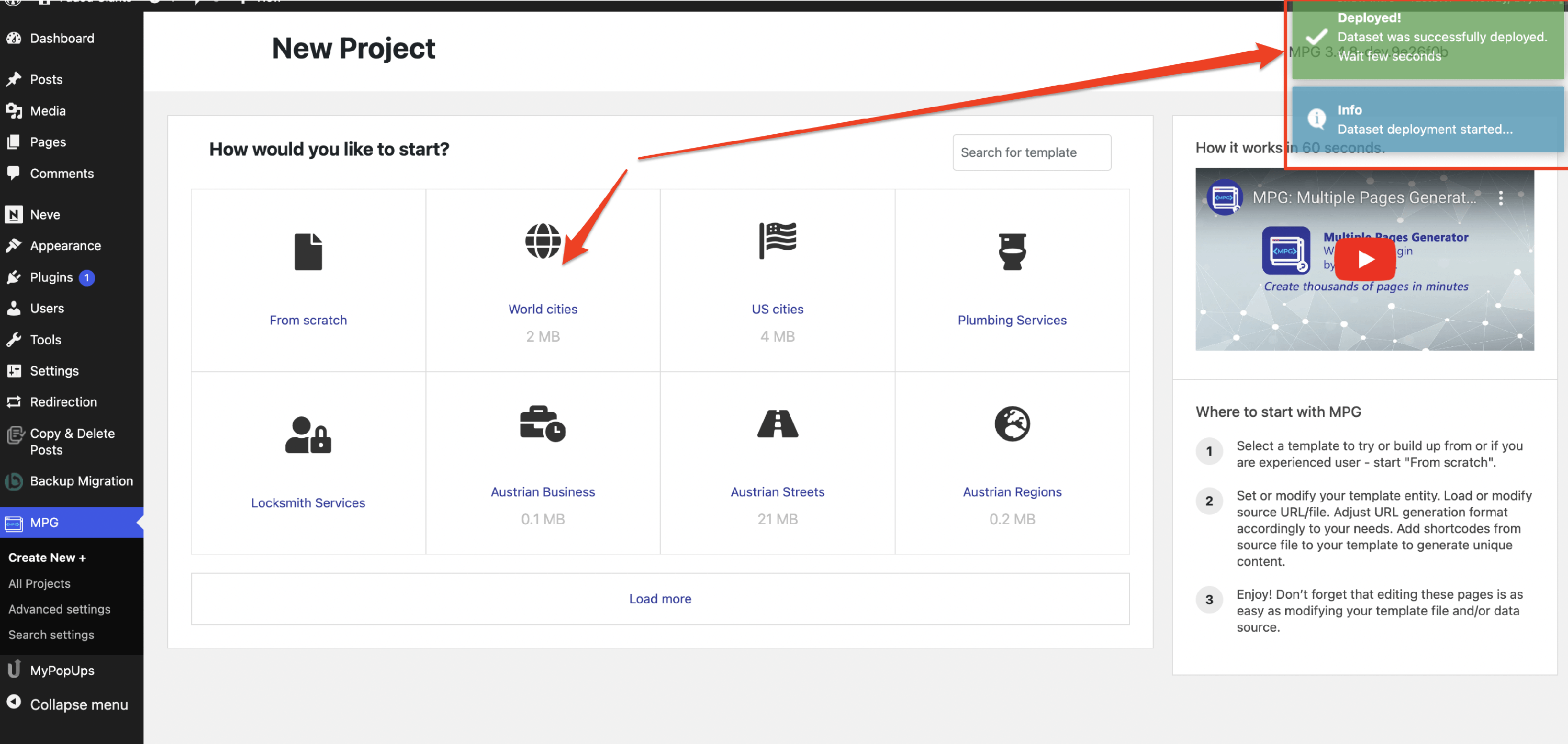Click the Load more button
The width and height of the screenshot is (1568, 744).
pos(660,598)
